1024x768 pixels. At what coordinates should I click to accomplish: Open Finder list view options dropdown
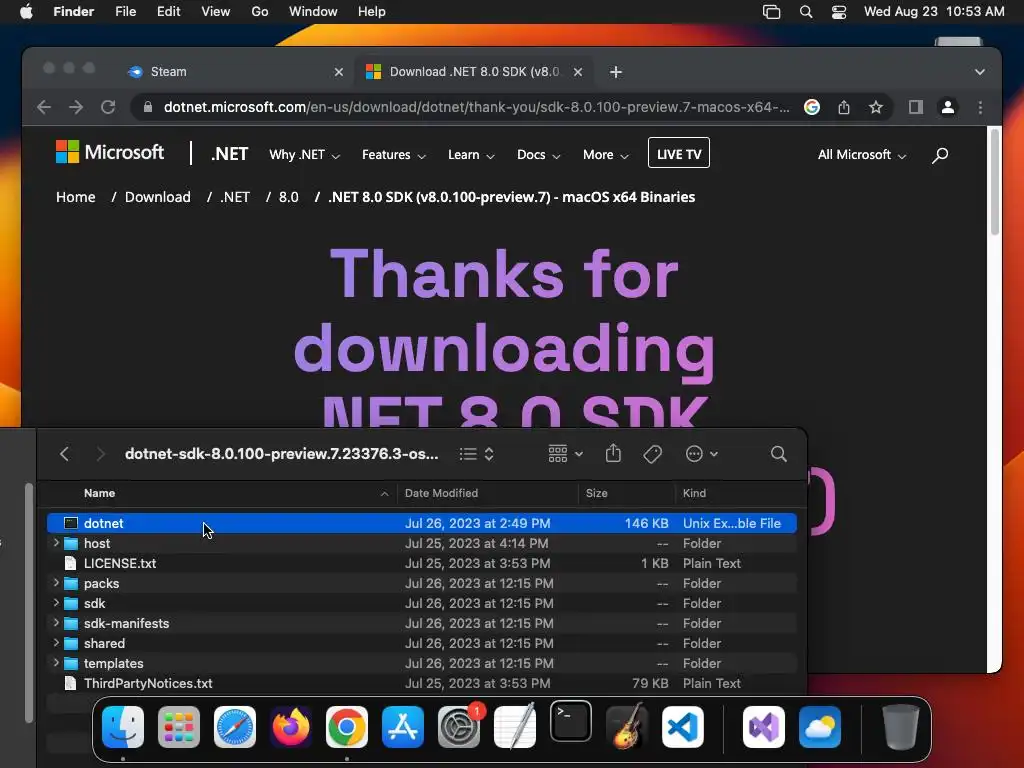click(x=476, y=454)
